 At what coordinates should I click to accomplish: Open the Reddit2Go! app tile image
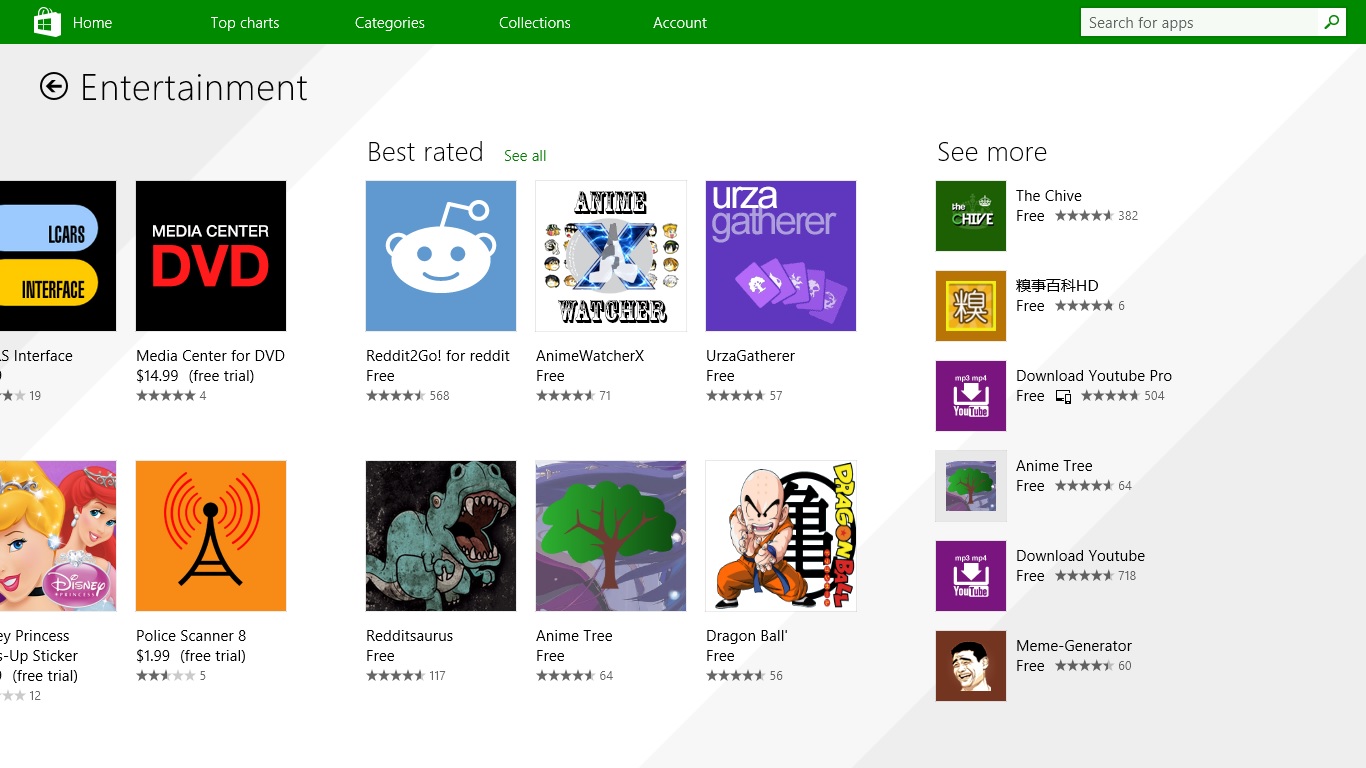click(441, 256)
